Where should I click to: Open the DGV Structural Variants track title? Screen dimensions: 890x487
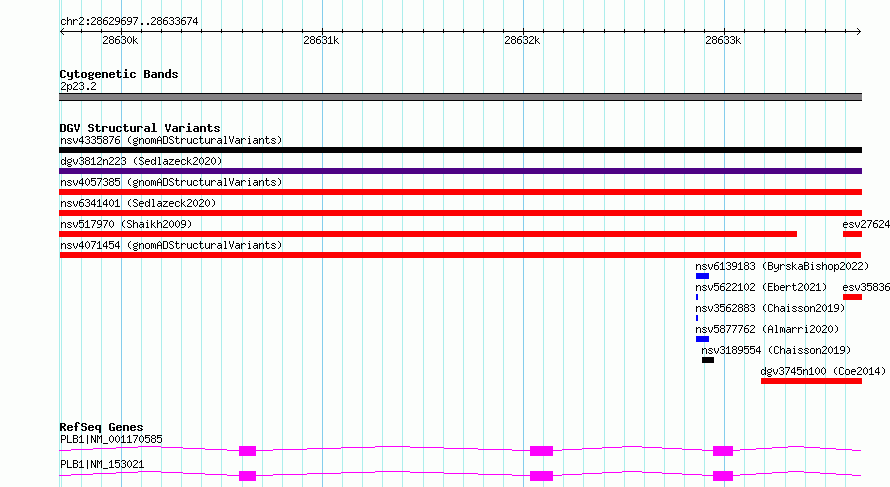tap(140, 128)
